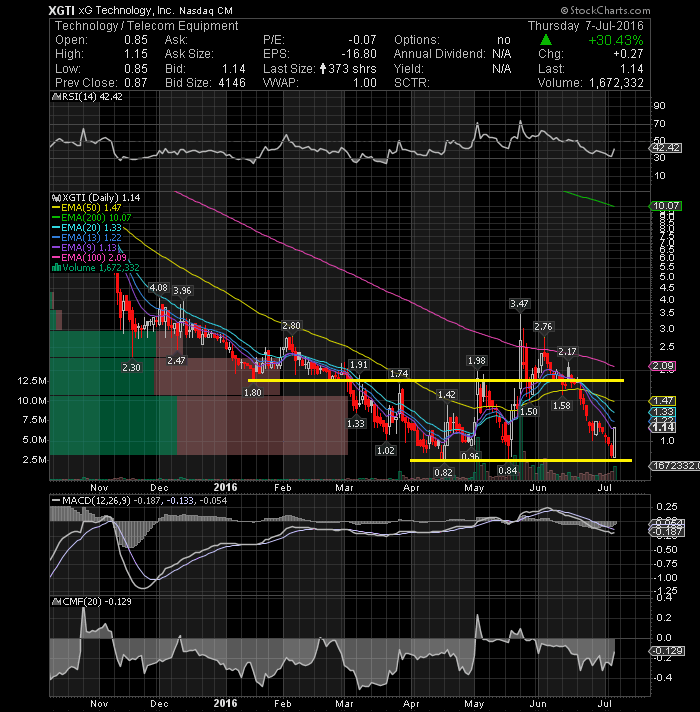Click the 2.30 November low label

(131, 367)
